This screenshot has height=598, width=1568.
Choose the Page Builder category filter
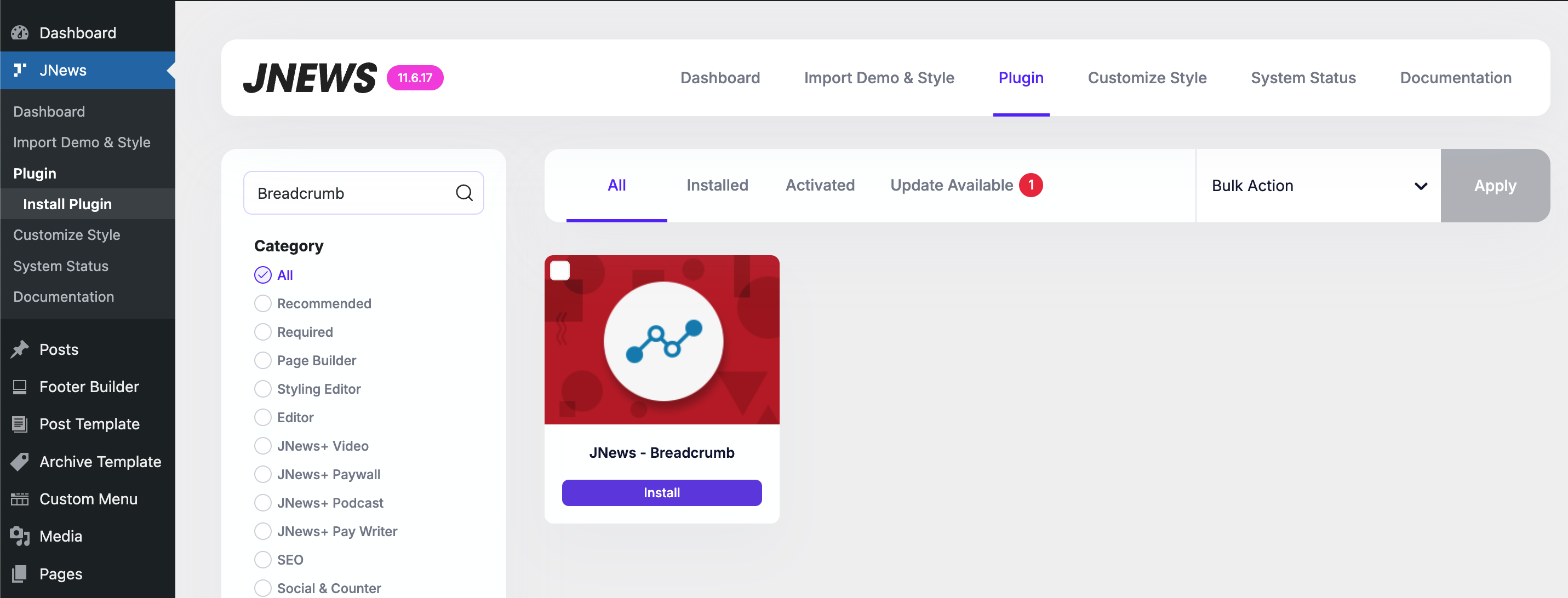click(x=262, y=360)
